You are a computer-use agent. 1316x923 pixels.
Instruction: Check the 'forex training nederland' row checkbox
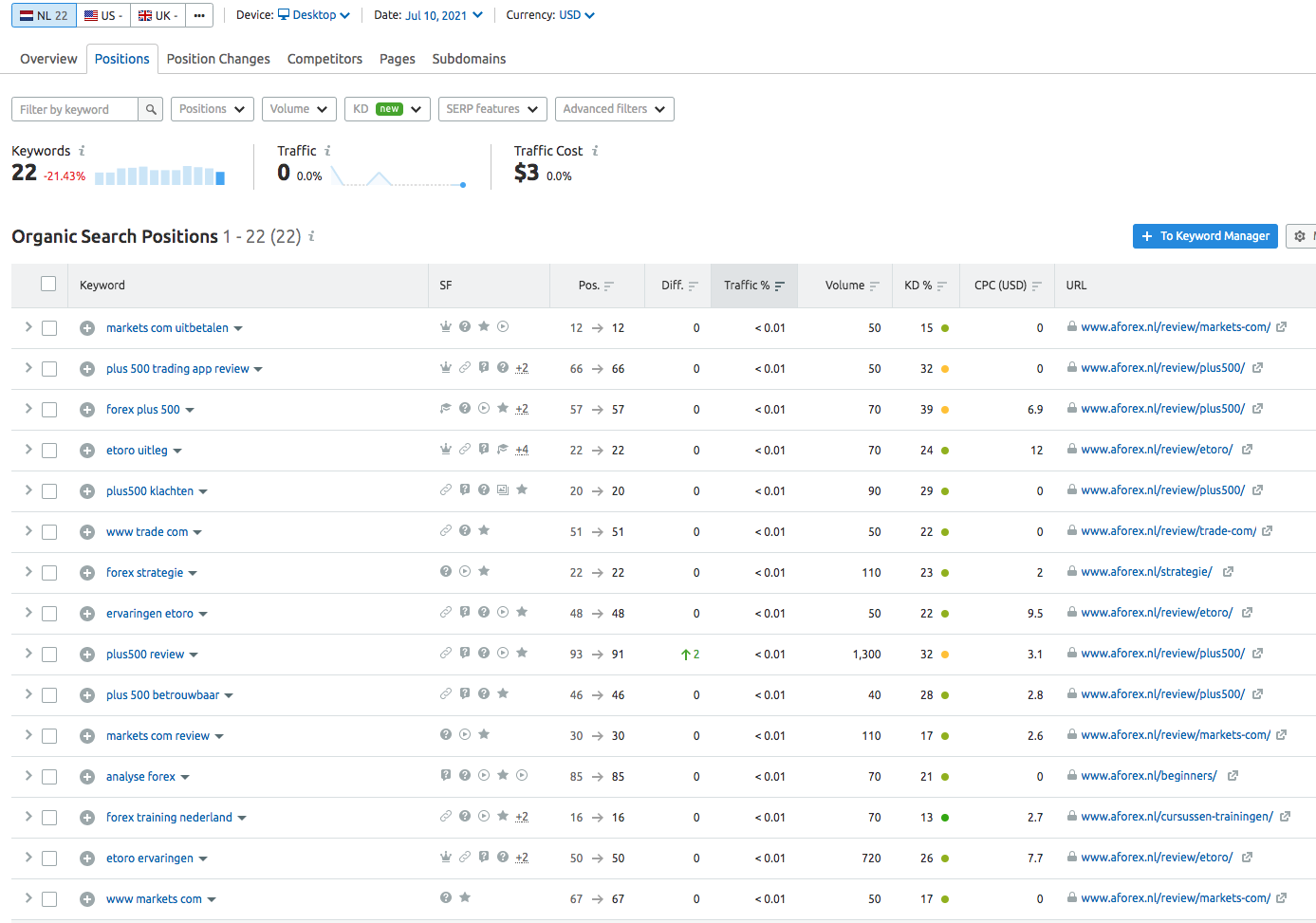(49, 818)
